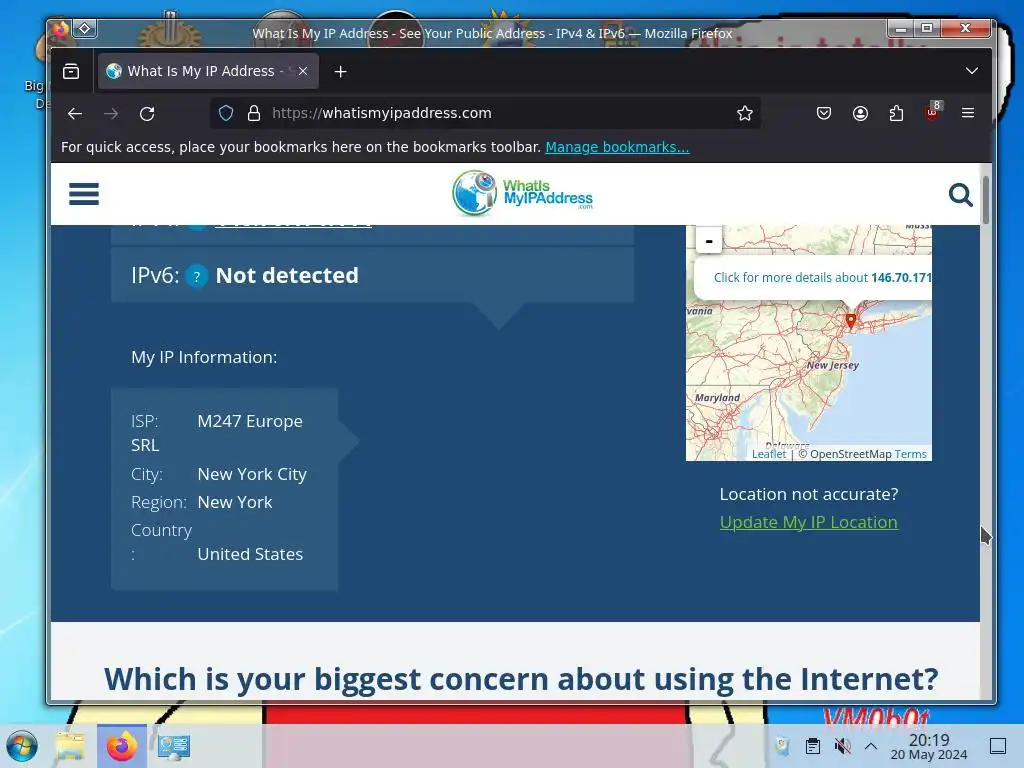Close the What Is My IP Address tab

303,71
